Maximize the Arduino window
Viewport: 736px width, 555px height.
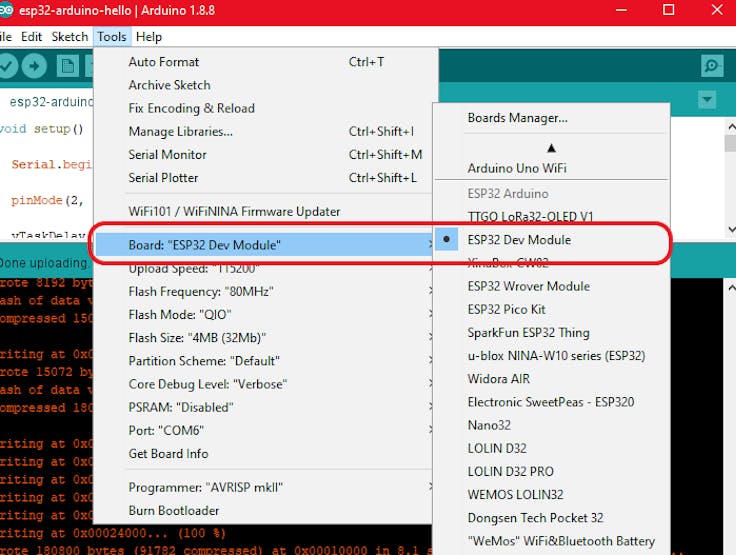point(668,10)
